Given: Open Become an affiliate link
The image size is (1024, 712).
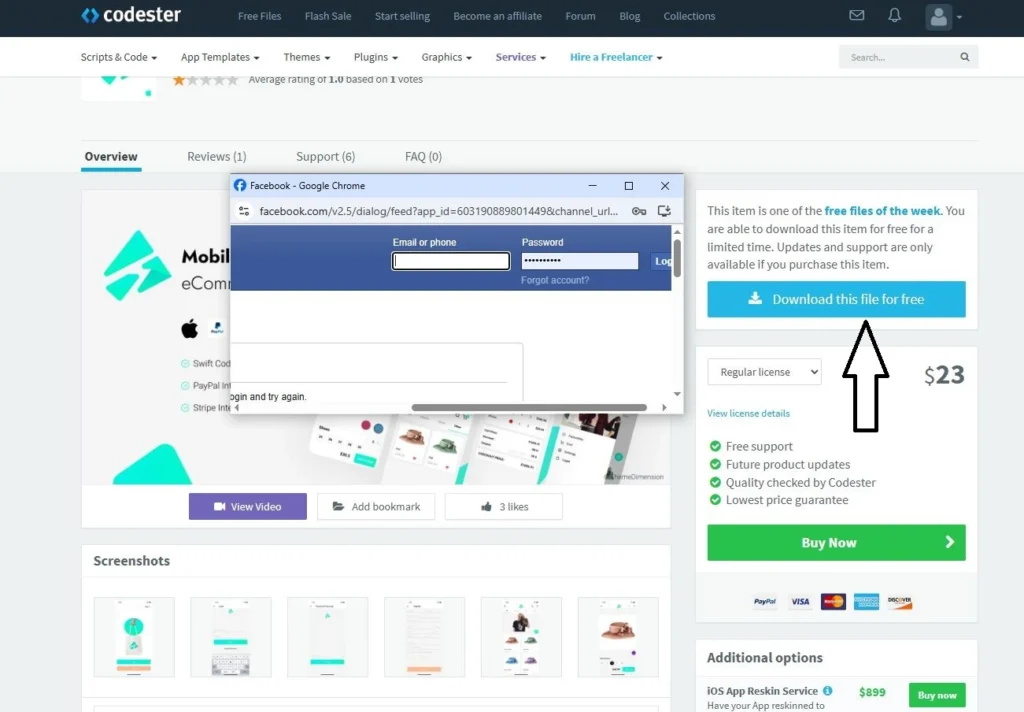Looking at the screenshot, I should 498,16.
